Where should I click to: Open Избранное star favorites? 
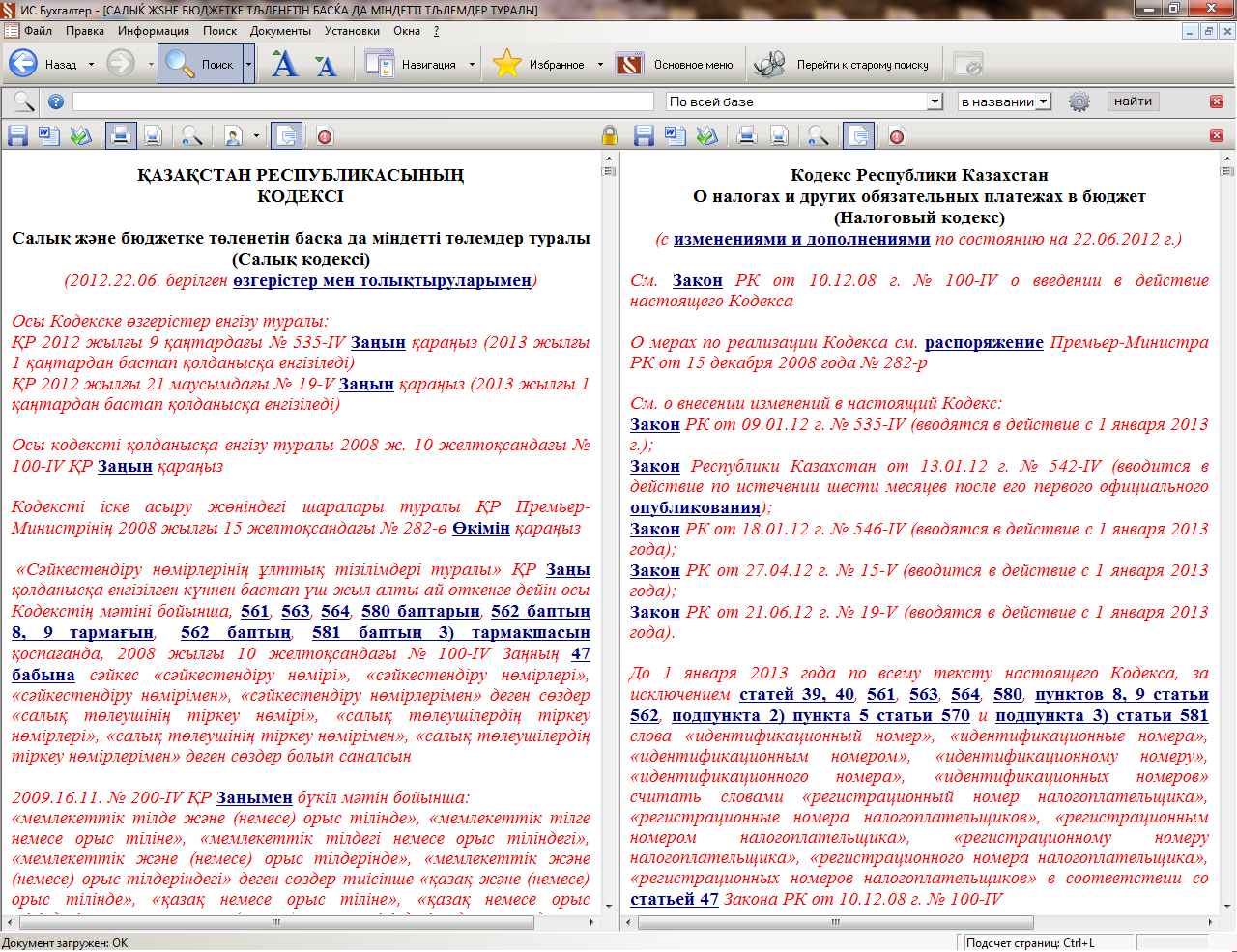click(538, 64)
